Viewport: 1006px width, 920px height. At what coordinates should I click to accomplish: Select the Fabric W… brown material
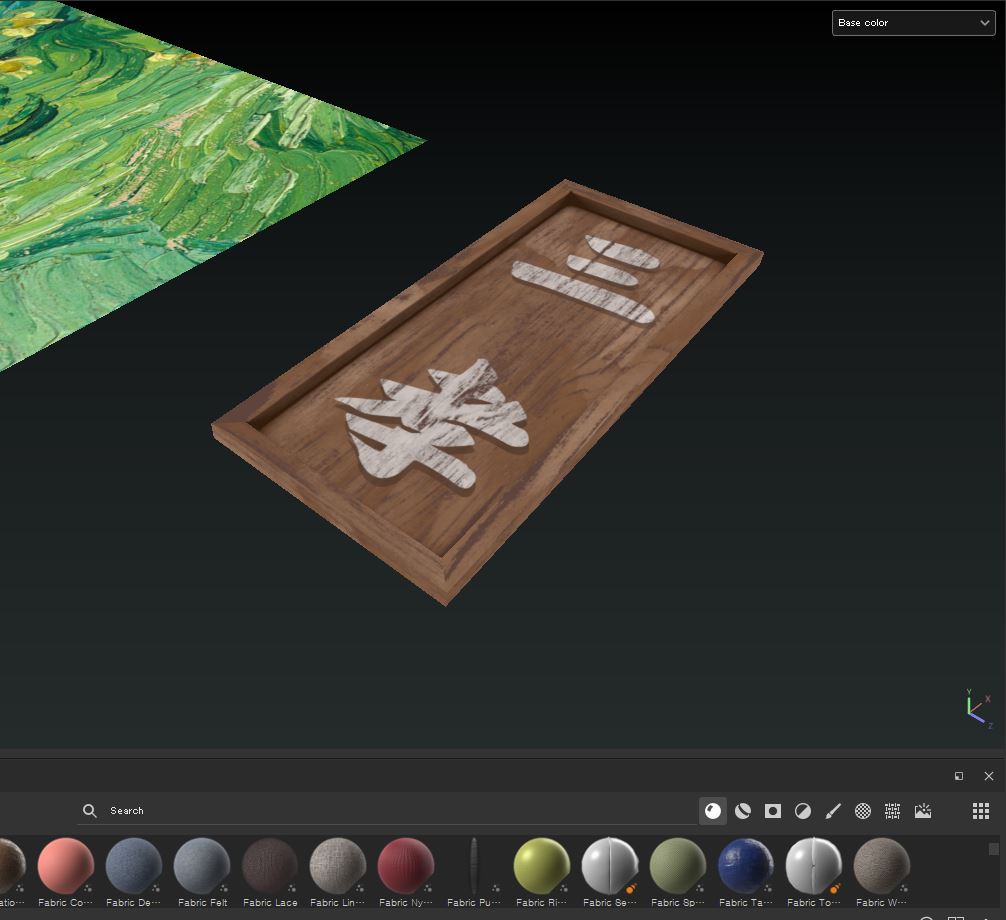882,872
